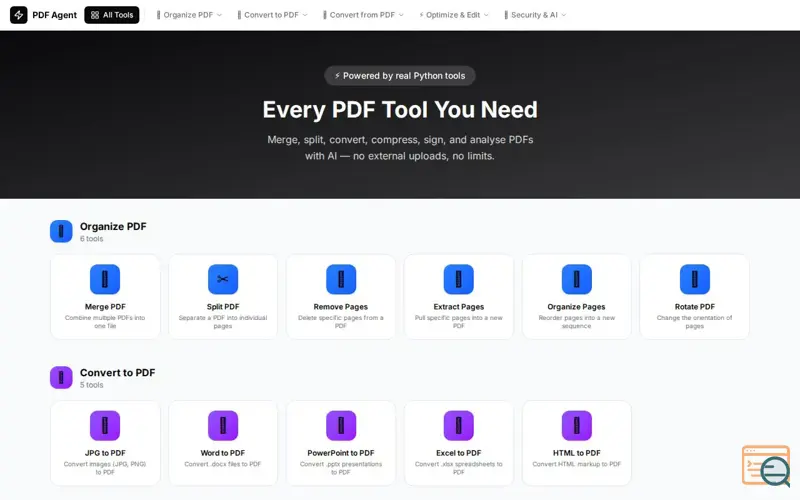Expand the Convert from PDF menu
The width and height of the screenshot is (800, 500).
[363, 15]
